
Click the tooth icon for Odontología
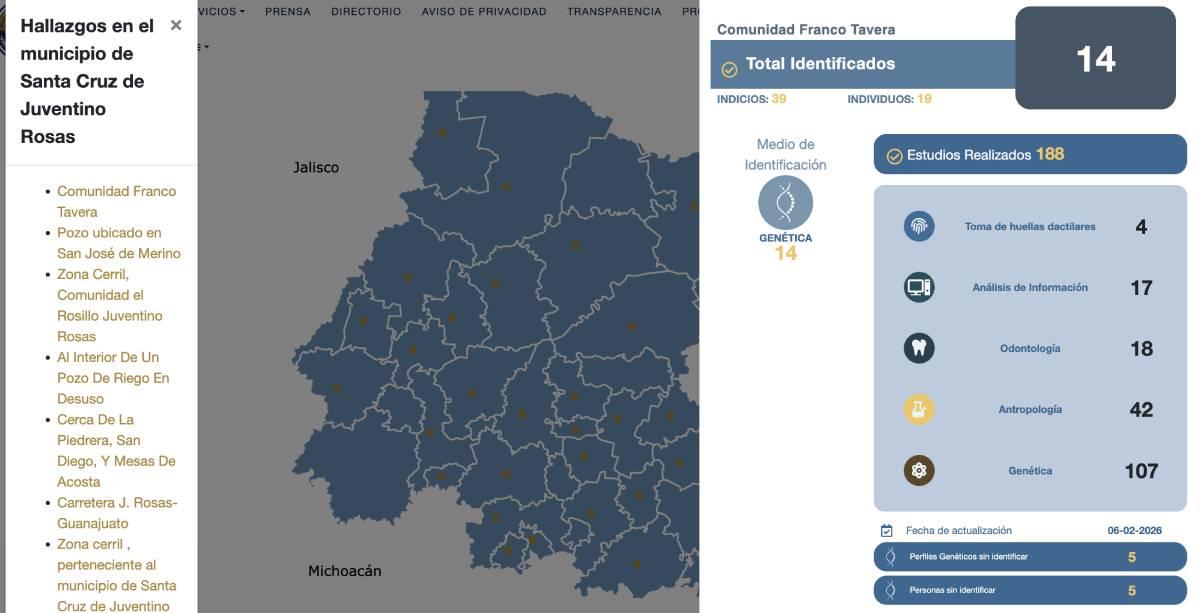(x=919, y=348)
